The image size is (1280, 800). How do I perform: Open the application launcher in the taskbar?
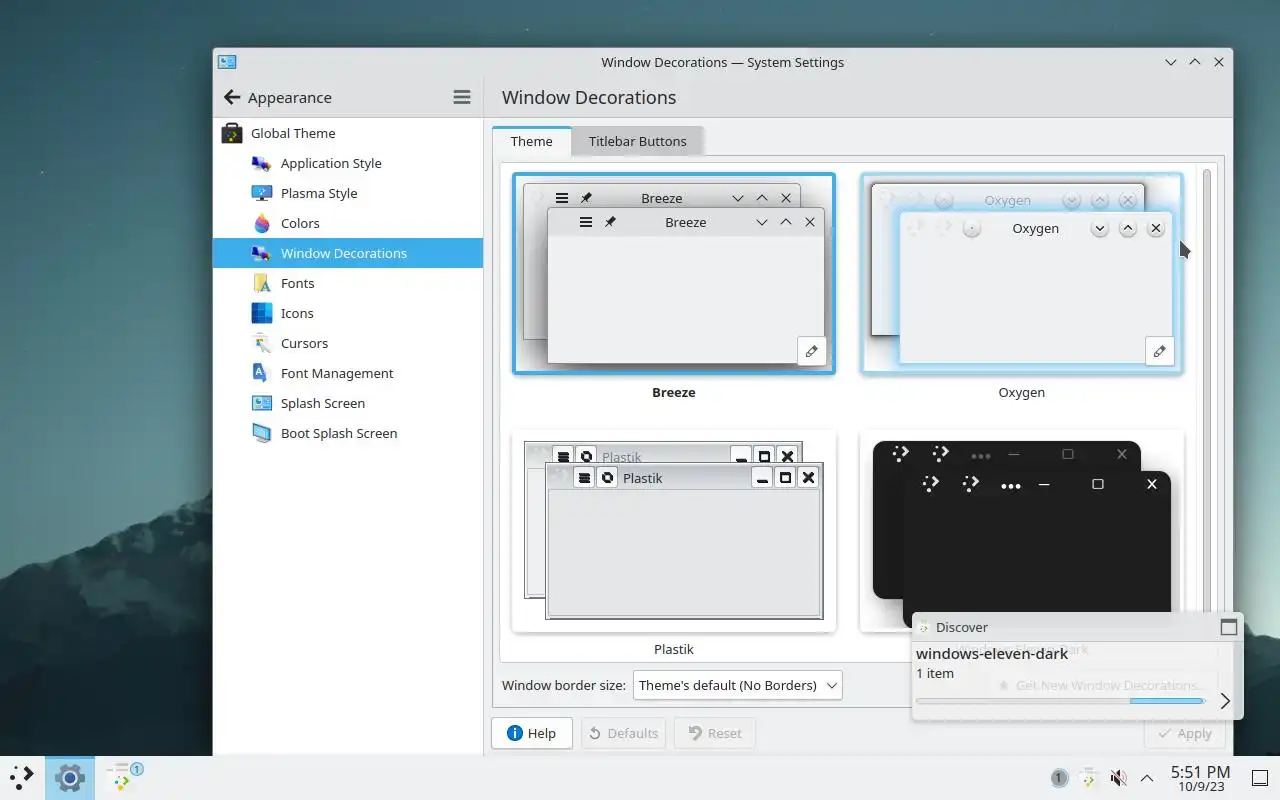[x=22, y=777]
